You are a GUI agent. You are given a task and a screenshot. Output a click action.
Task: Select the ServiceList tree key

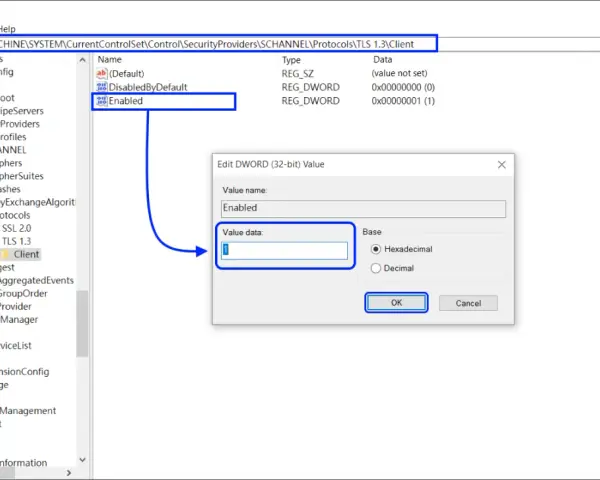click(16, 345)
